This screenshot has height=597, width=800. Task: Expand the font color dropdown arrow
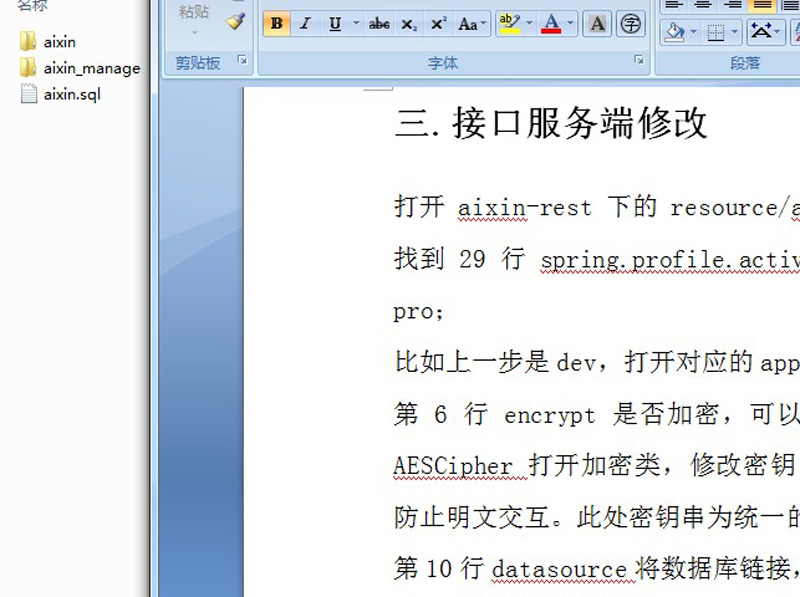[571, 24]
